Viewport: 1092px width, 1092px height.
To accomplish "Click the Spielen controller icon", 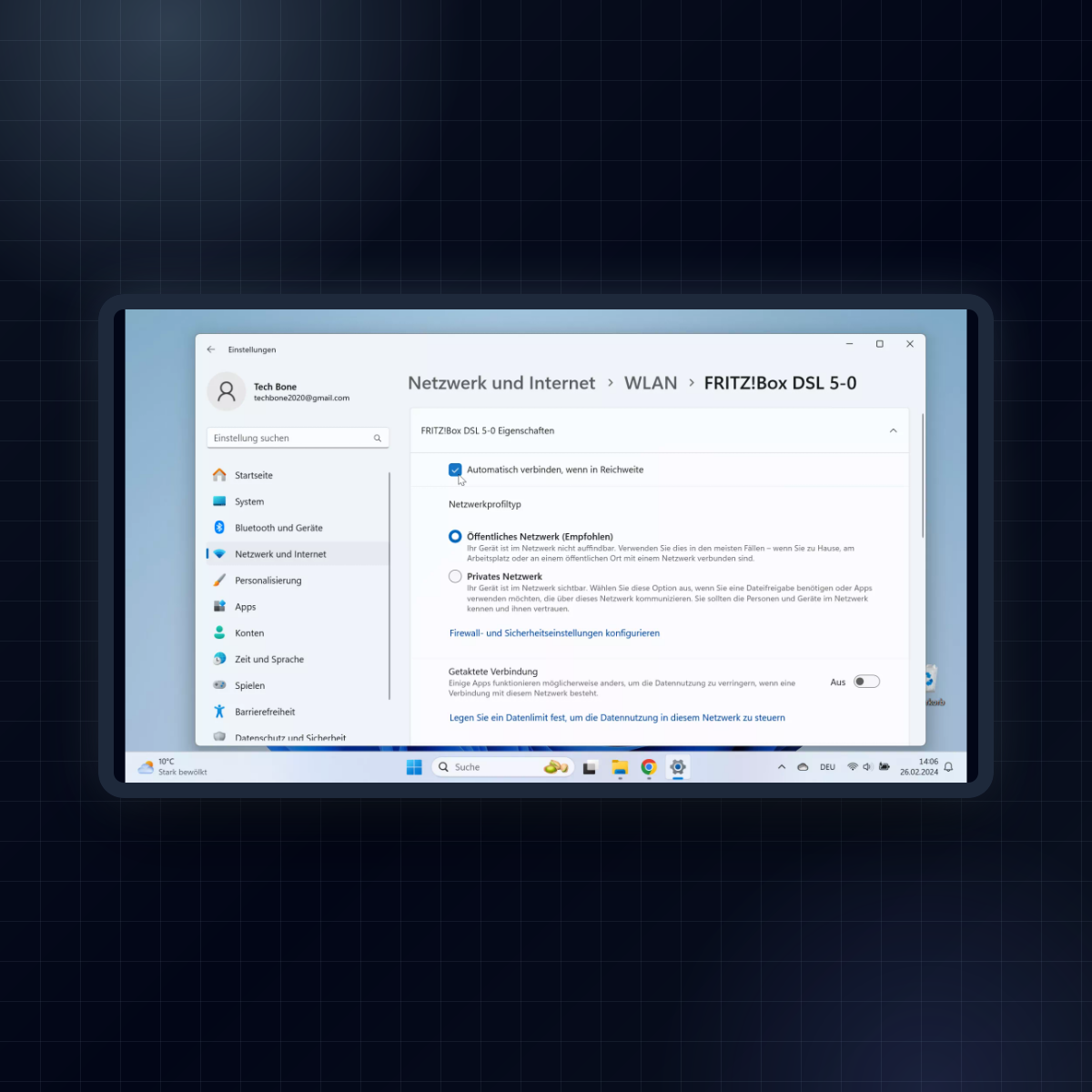I will coord(219,685).
